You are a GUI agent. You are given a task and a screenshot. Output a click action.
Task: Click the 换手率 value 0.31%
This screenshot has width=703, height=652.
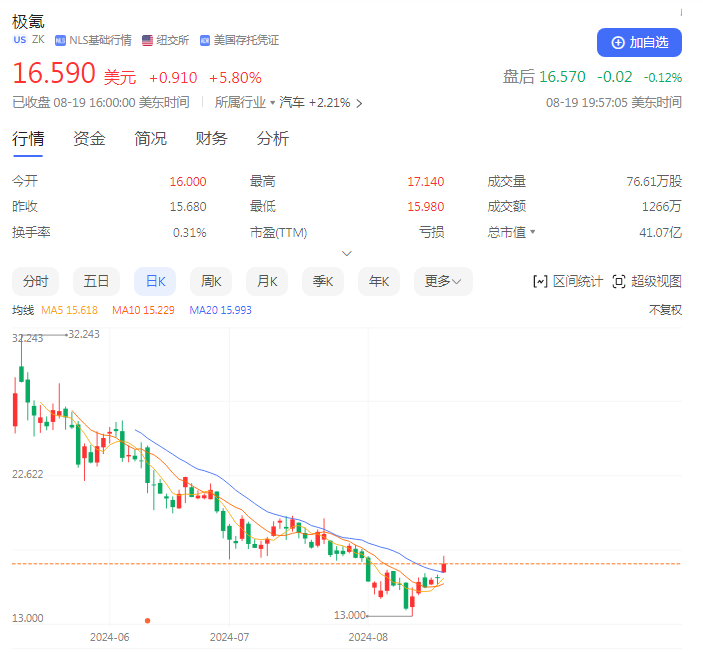(x=190, y=233)
